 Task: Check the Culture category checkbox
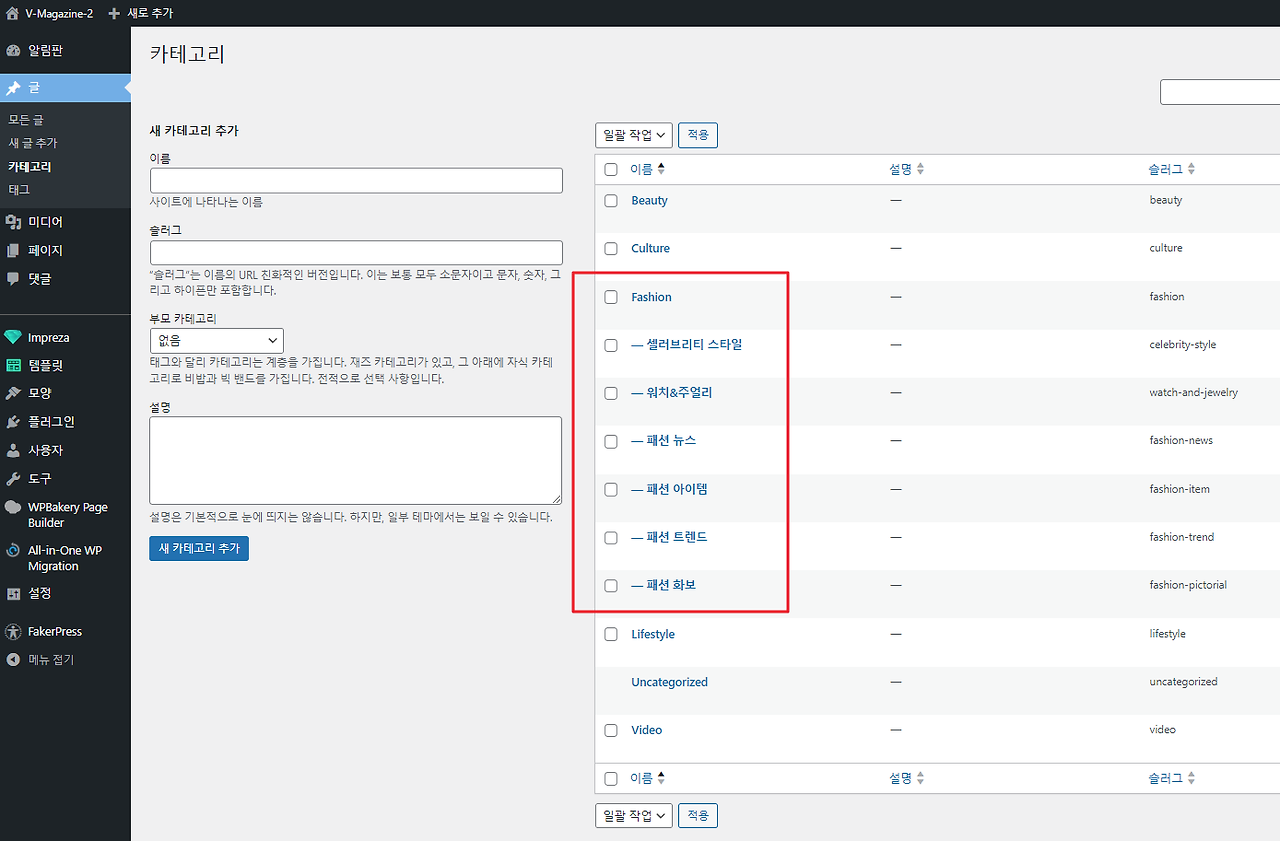coord(611,249)
